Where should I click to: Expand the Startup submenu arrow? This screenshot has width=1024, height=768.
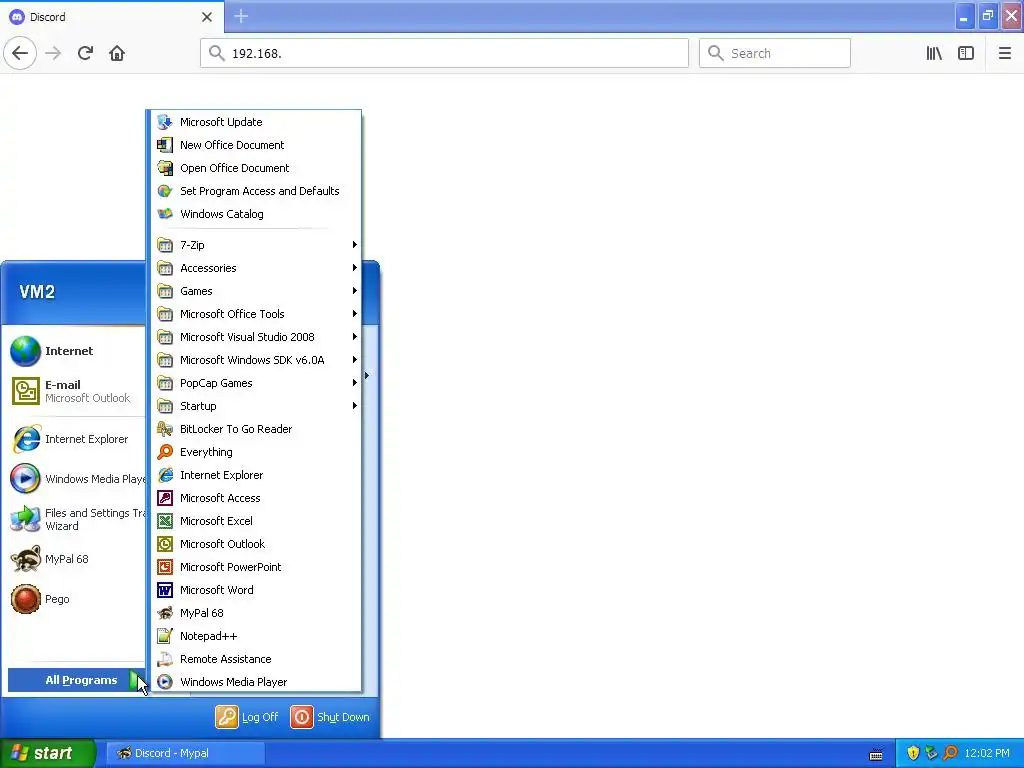coord(355,406)
